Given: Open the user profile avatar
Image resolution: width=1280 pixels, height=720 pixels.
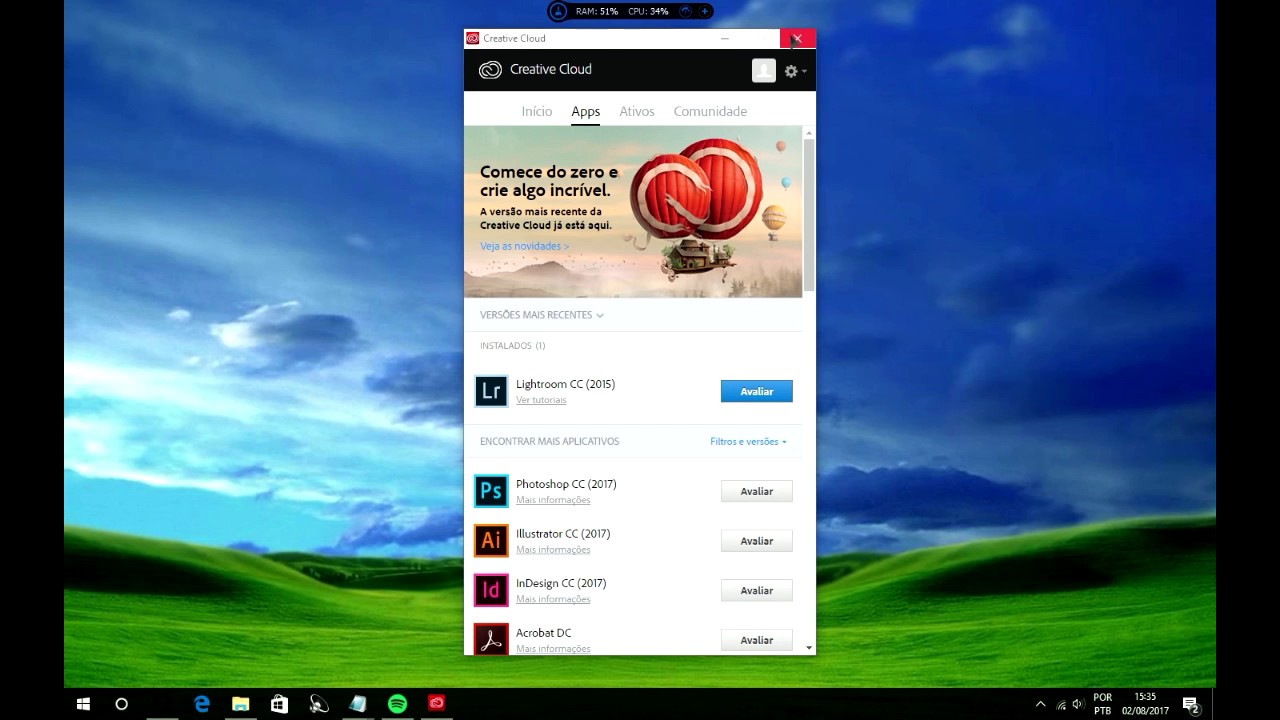Looking at the screenshot, I should (x=764, y=70).
